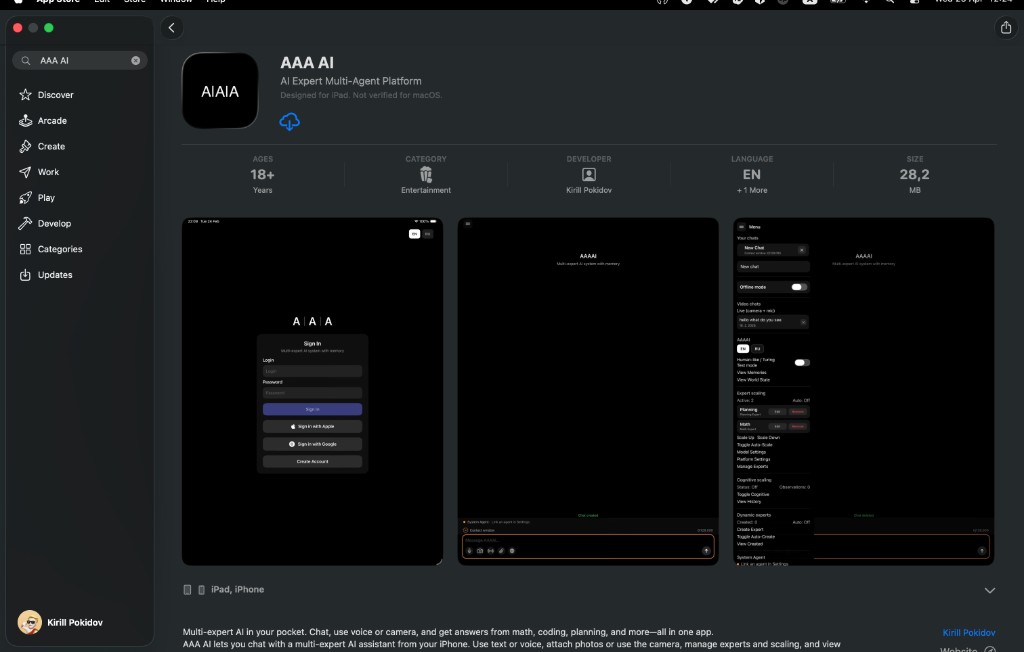The height and width of the screenshot is (652, 1024).
Task: Open the Menu panel screenshot thumbnail
Action: point(863,391)
